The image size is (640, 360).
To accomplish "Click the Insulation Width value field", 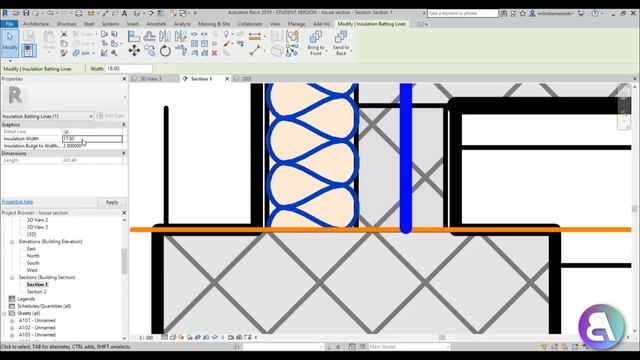I will [92, 139].
